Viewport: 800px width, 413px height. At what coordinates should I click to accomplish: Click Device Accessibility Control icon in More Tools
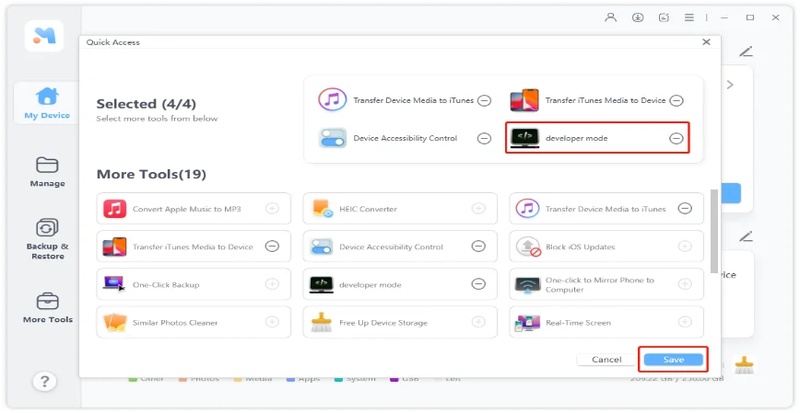pos(321,247)
